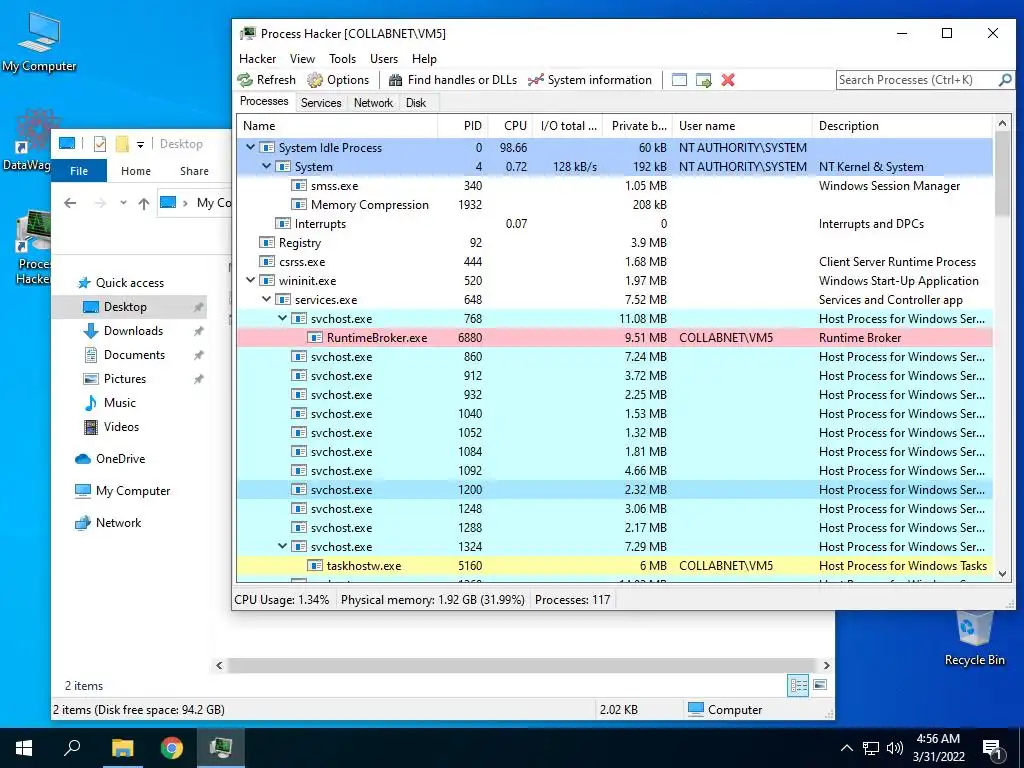The height and width of the screenshot is (768, 1024).
Task: Click CPU Usage in status bar
Action: [281, 600]
